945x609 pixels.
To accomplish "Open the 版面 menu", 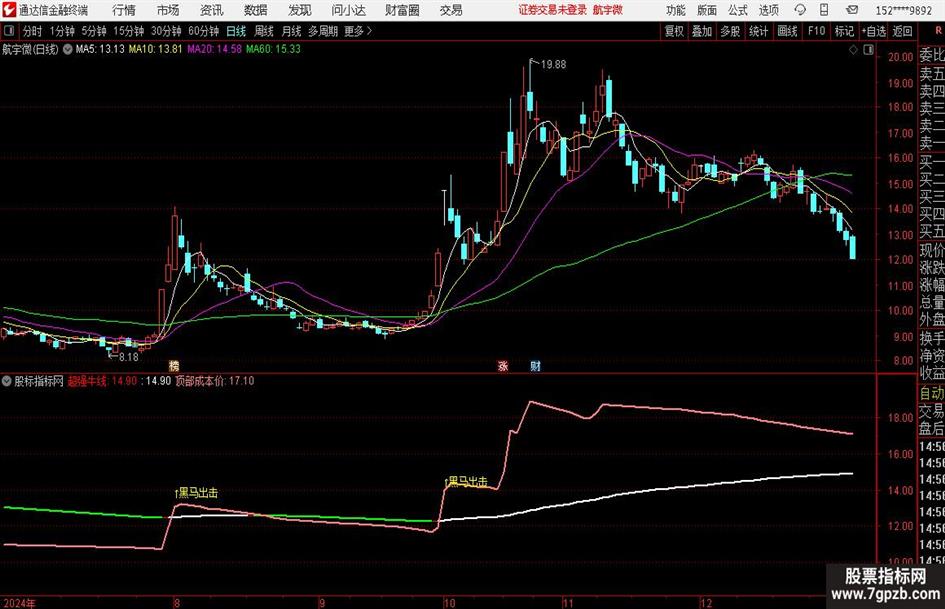I will [706, 10].
